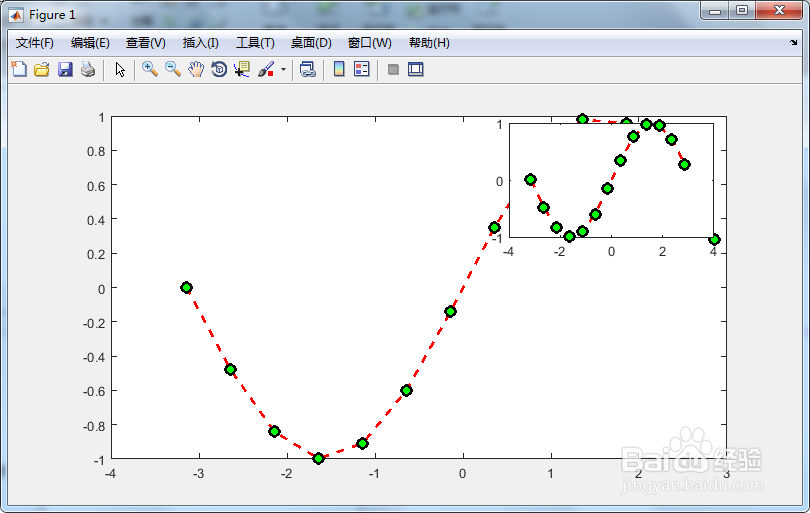Activate the Zoom In tool

[x=150, y=69]
